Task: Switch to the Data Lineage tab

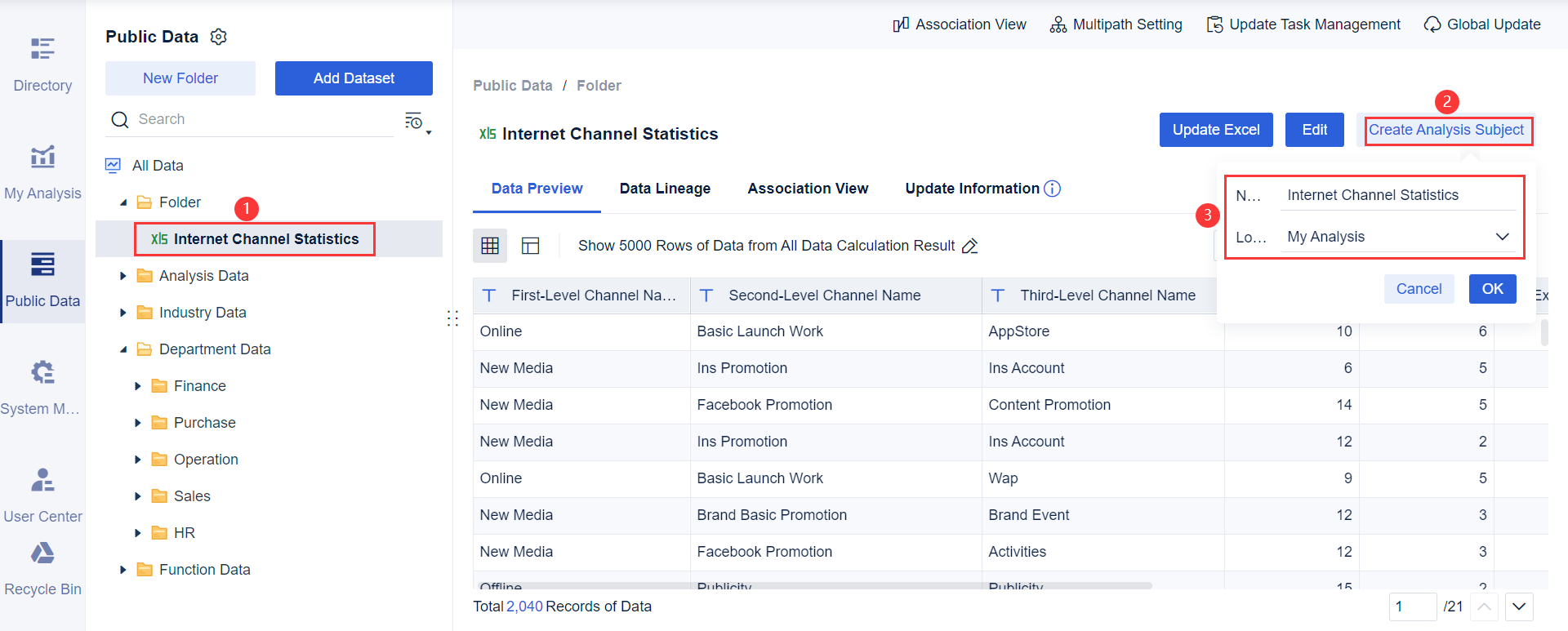Action: (x=665, y=189)
